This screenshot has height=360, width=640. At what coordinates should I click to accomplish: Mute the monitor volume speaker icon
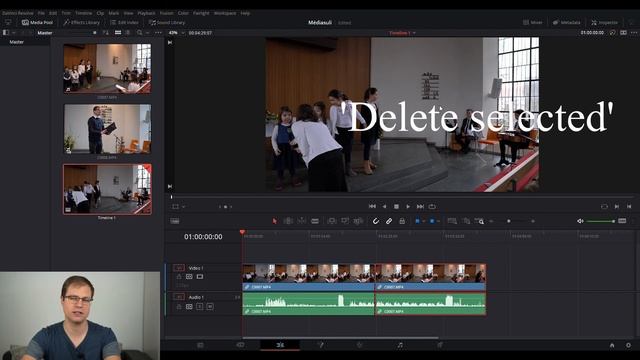click(x=580, y=221)
